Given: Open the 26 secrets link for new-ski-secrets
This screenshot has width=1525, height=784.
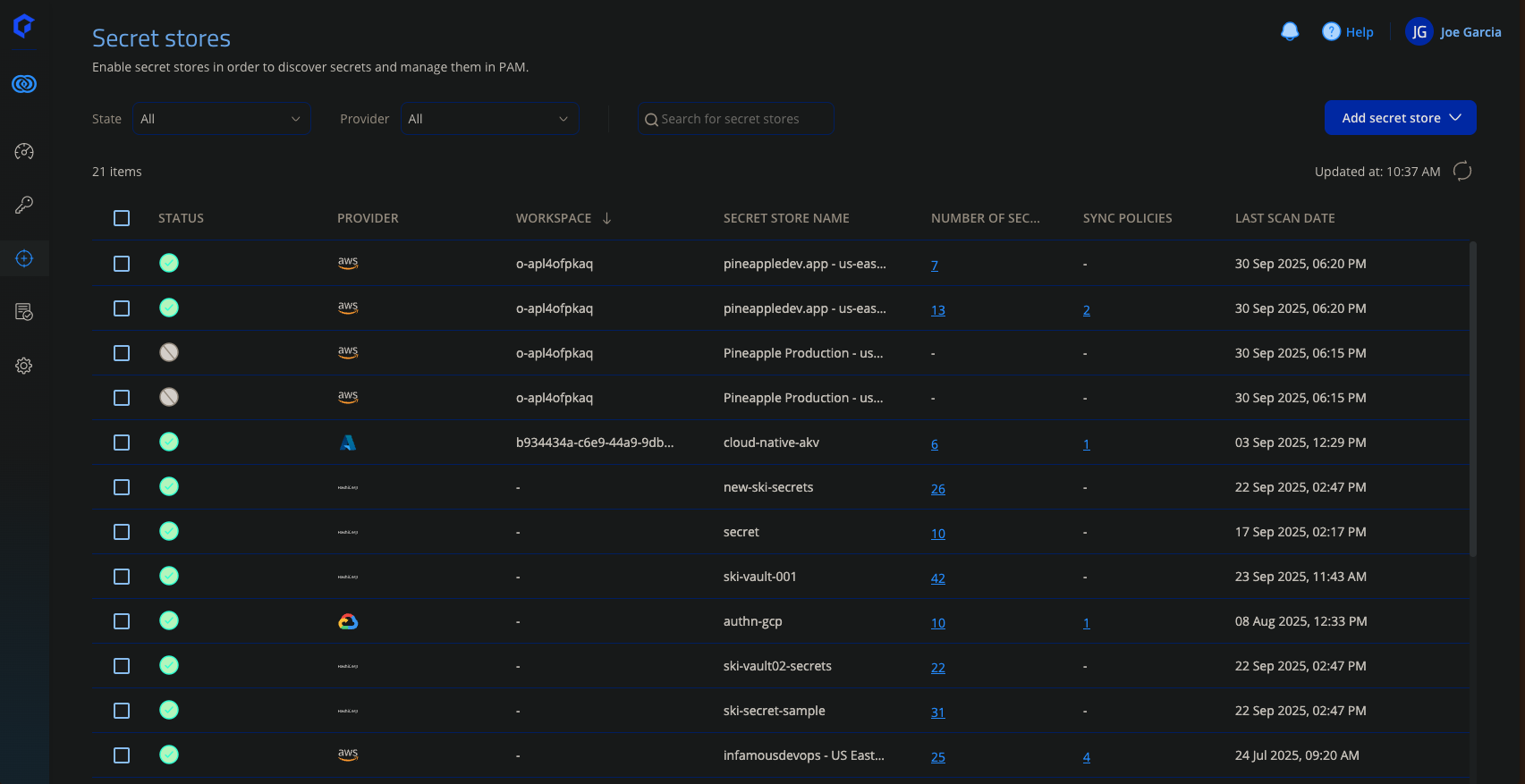Looking at the screenshot, I should [x=937, y=488].
